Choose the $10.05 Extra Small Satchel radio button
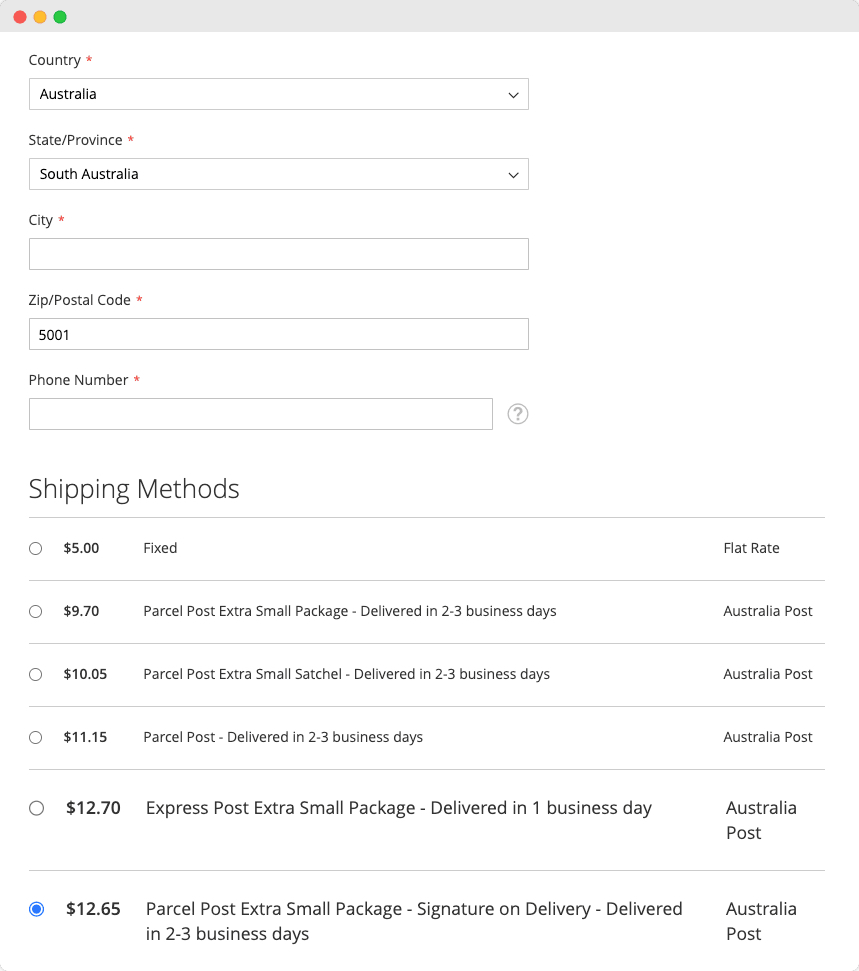Screen dimensions: 859x971 36,674
